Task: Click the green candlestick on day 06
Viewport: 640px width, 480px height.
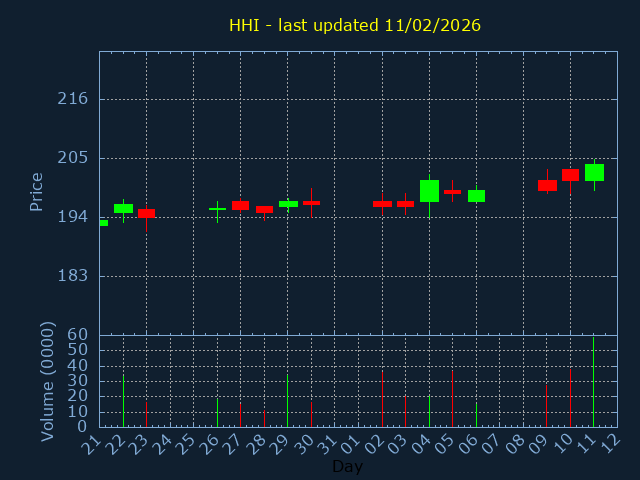Action: [x=476, y=196]
